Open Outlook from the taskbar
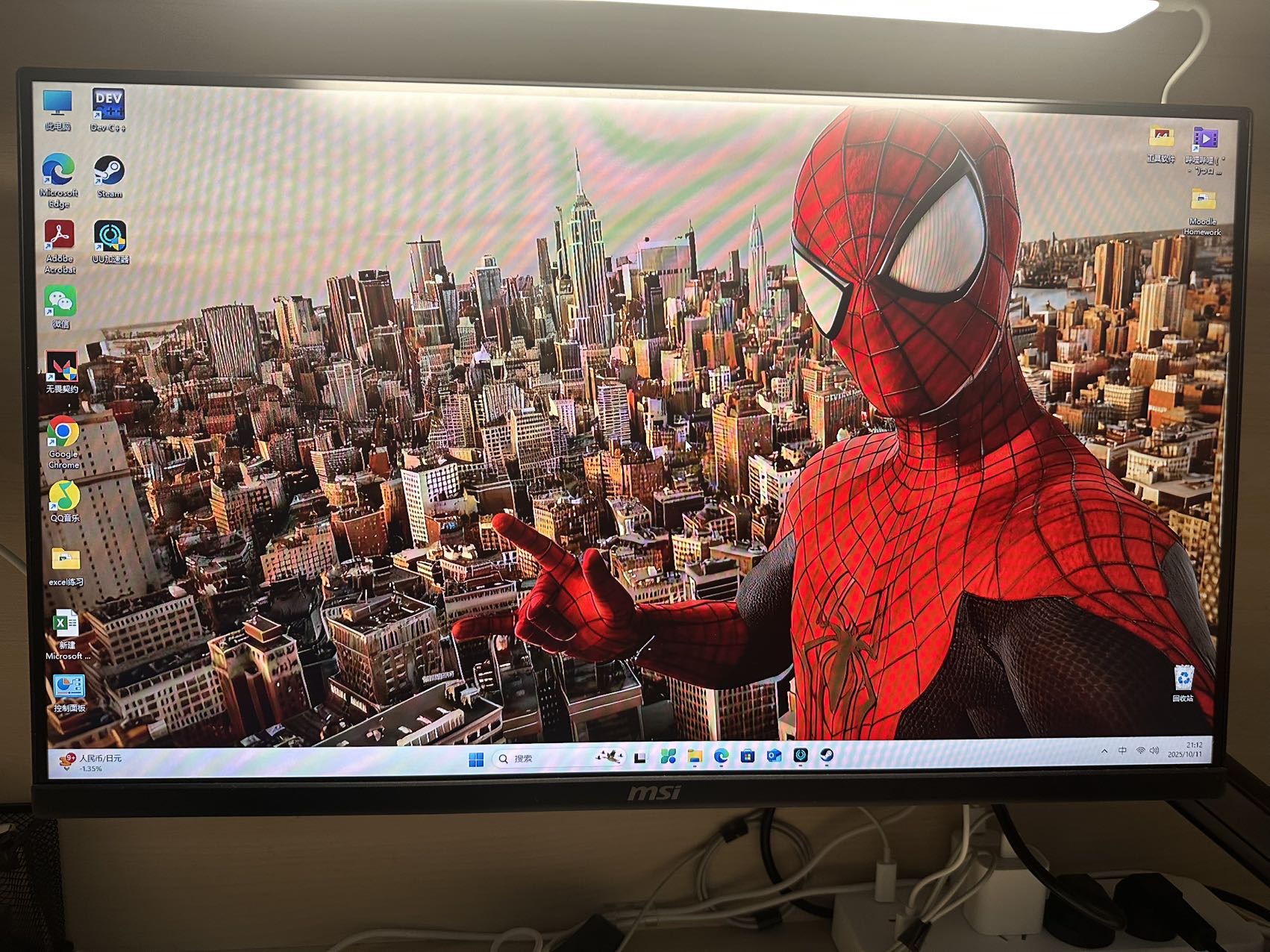The width and height of the screenshot is (1270, 952). [x=774, y=756]
